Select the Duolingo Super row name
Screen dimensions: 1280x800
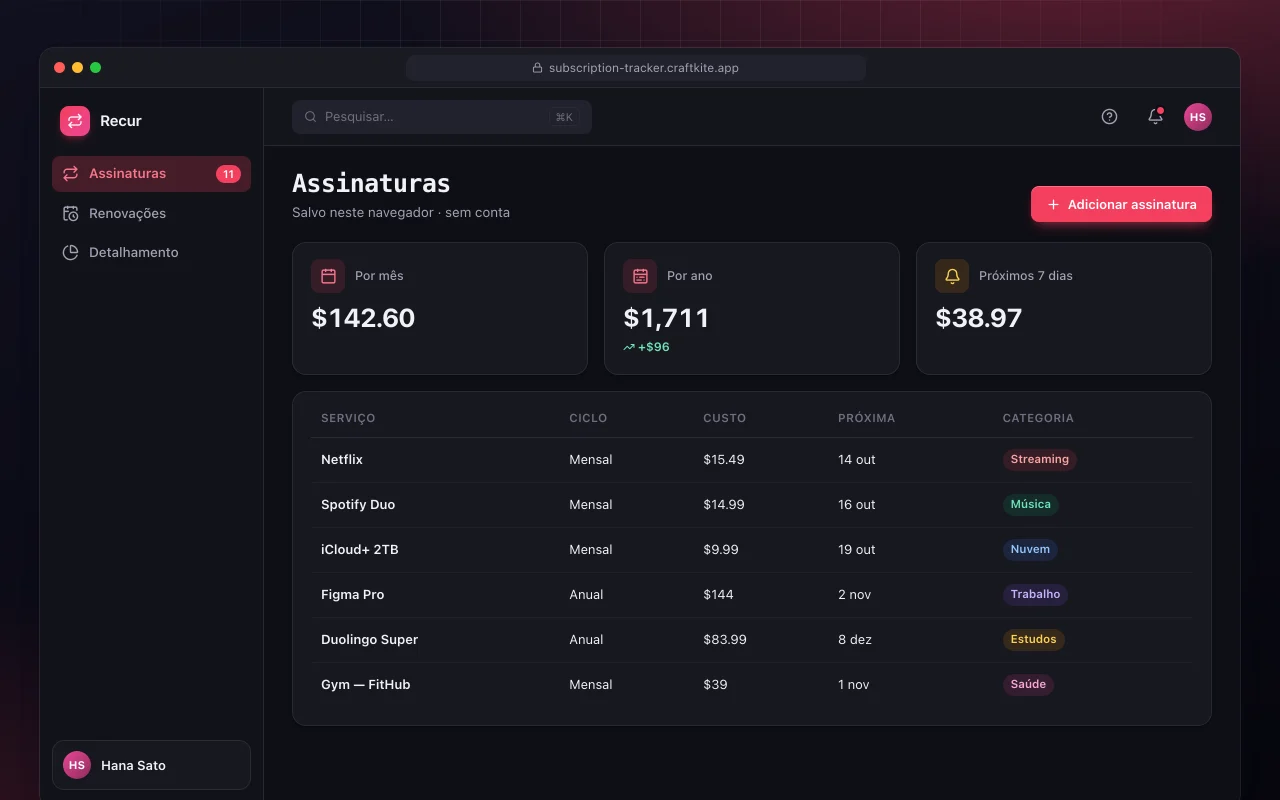[x=370, y=640]
